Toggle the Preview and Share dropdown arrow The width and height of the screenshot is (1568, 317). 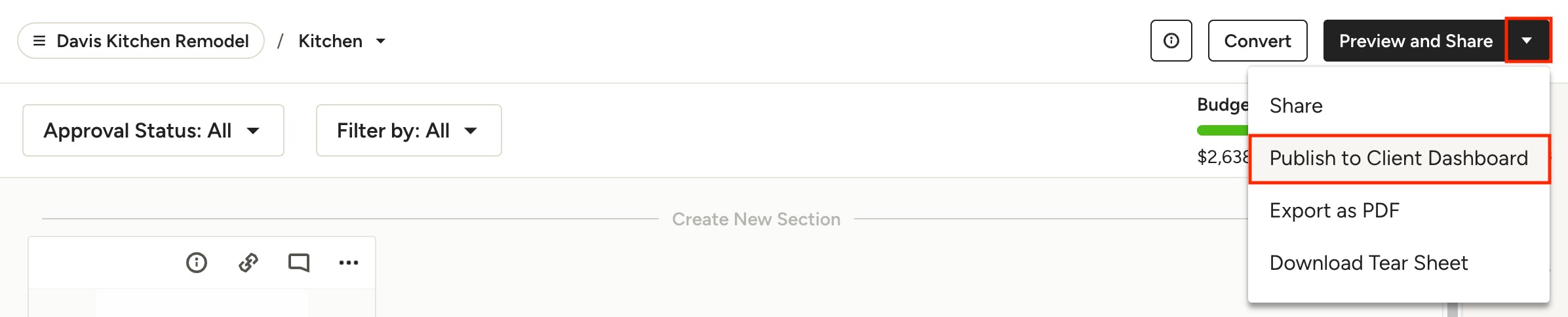(1527, 41)
